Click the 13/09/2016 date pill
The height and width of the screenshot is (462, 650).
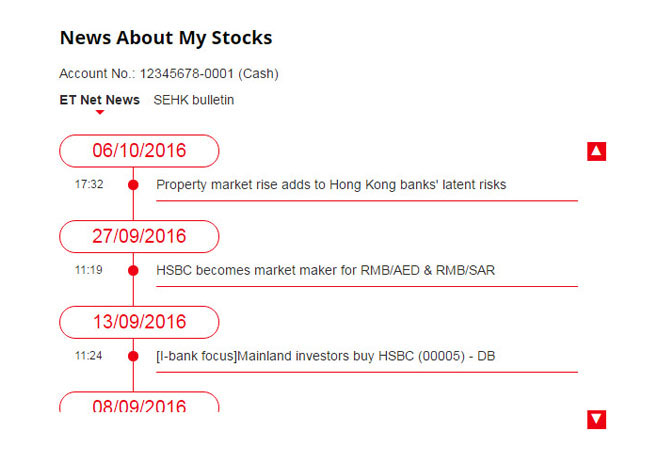[x=139, y=322]
